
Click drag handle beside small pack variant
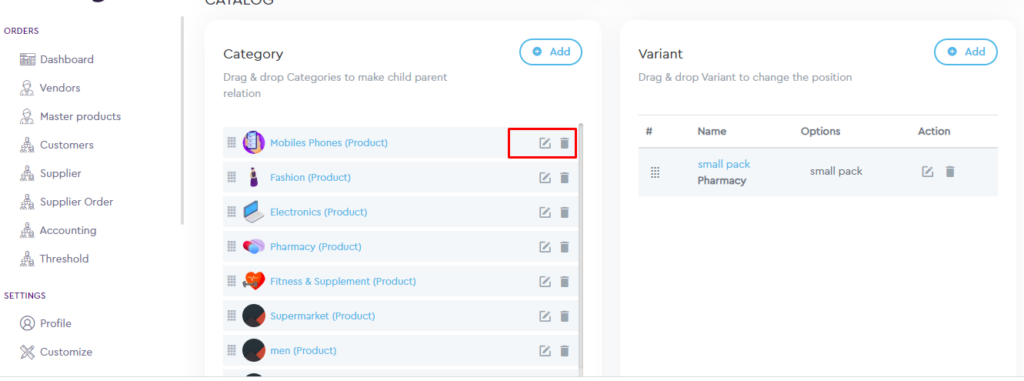(x=655, y=173)
